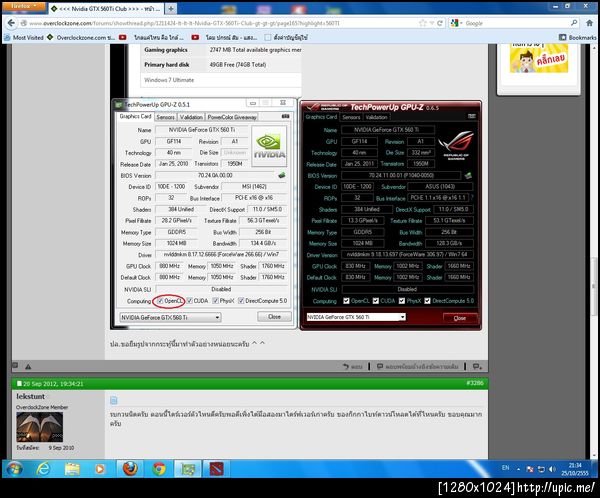Toggle CUDA checkbox in GPU-Z 0.5.1
Screen dimensions: 600x498
[190, 301]
